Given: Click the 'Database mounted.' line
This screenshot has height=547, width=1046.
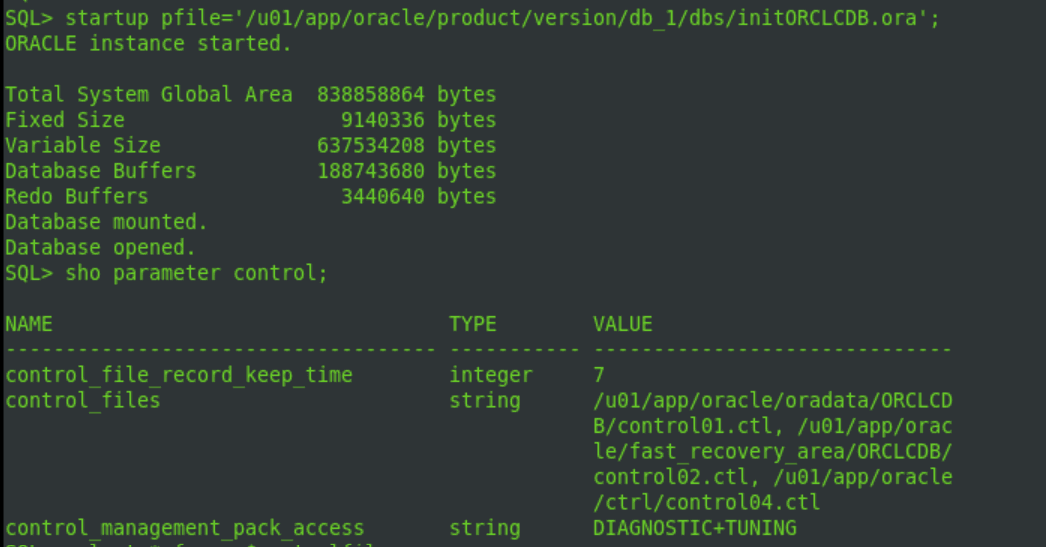Looking at the screenshot, I should coord(107,222).
